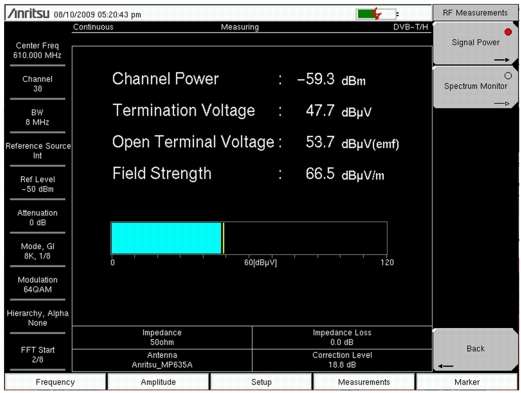Open the Amplitude menu
Screen dimensions: 521x393
click(158, 381)
